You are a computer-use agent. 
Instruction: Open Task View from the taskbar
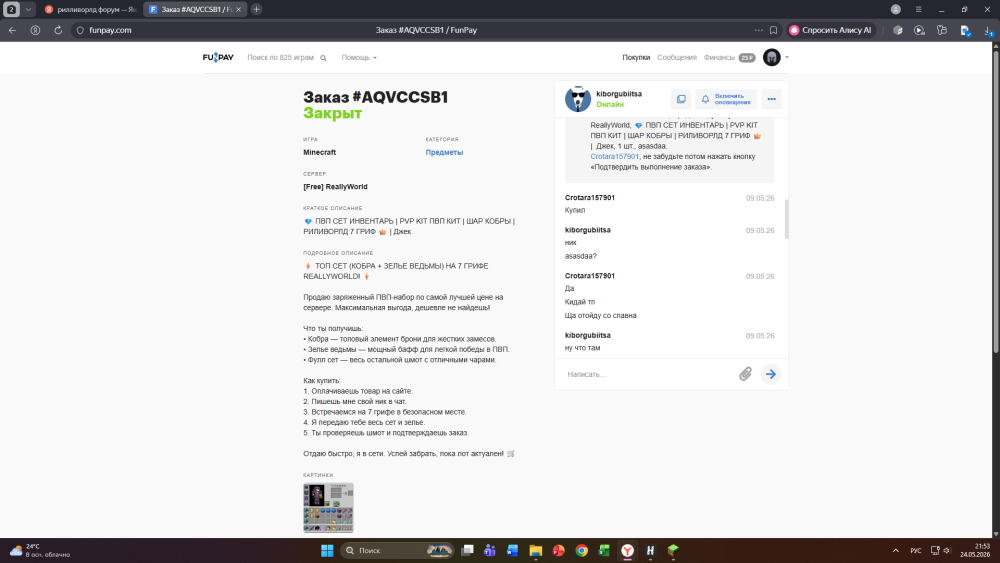(467, 551)
